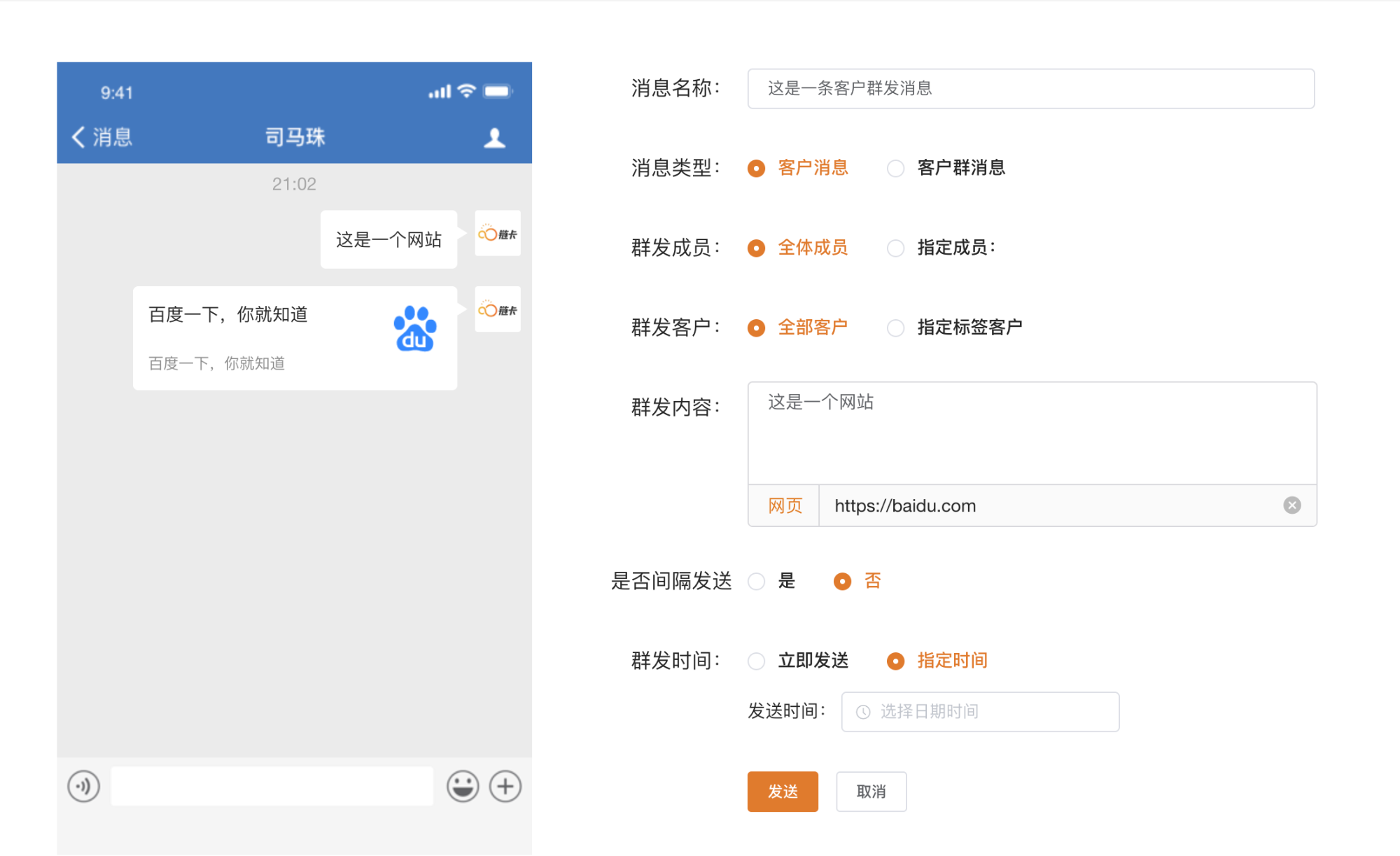Click the 网页 attachment type tab
The width and height of the screenshot is (1400, 856).
[785, 506]
